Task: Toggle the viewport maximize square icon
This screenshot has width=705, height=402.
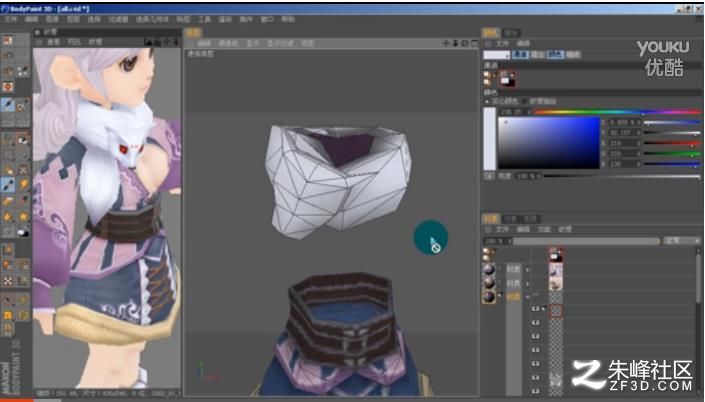Action: (x=474, y=43)
